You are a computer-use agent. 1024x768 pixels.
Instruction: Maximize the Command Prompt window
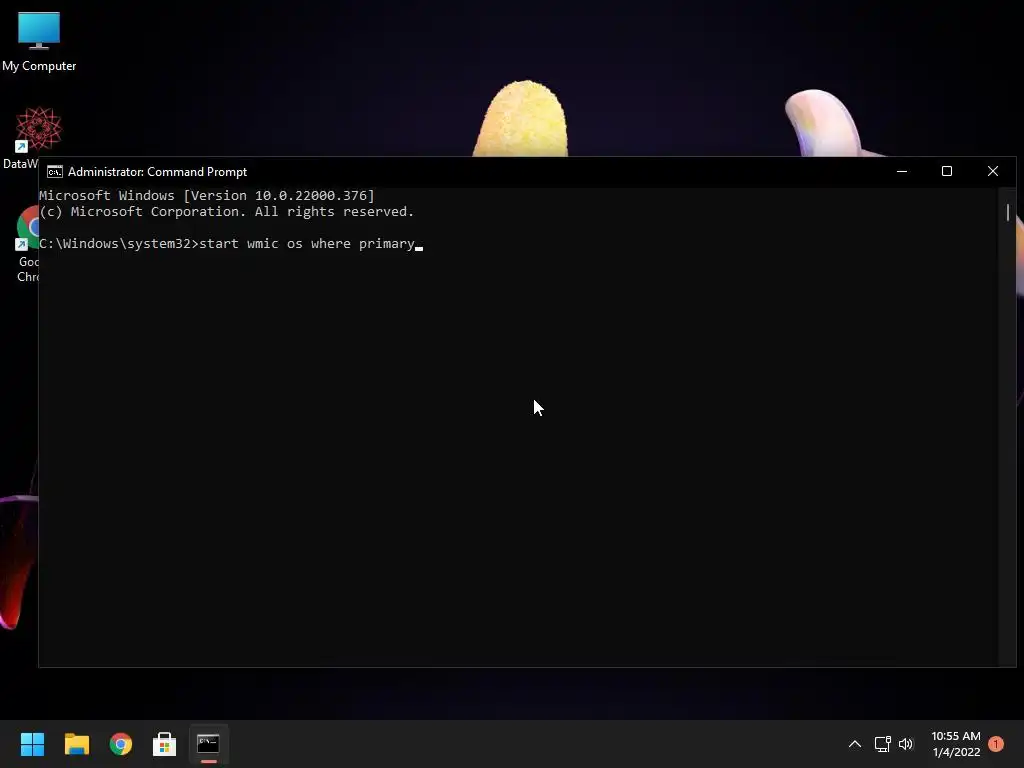947,171
